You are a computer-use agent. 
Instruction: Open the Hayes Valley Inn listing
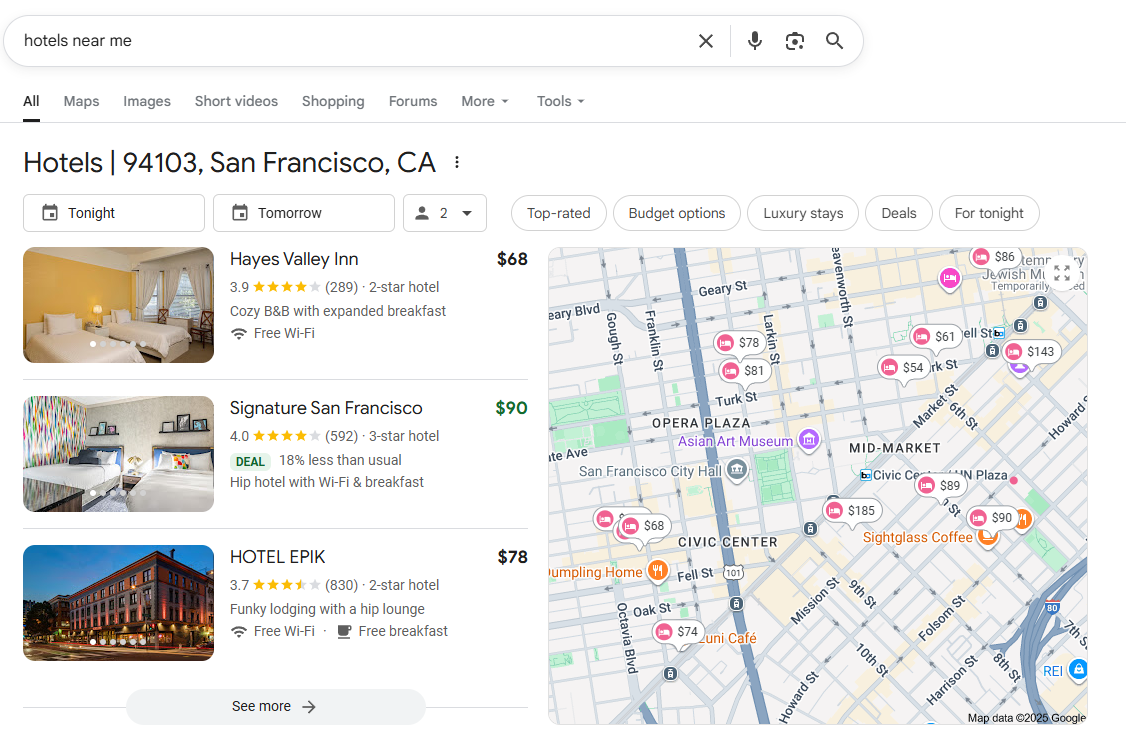[x=294, y=259]
